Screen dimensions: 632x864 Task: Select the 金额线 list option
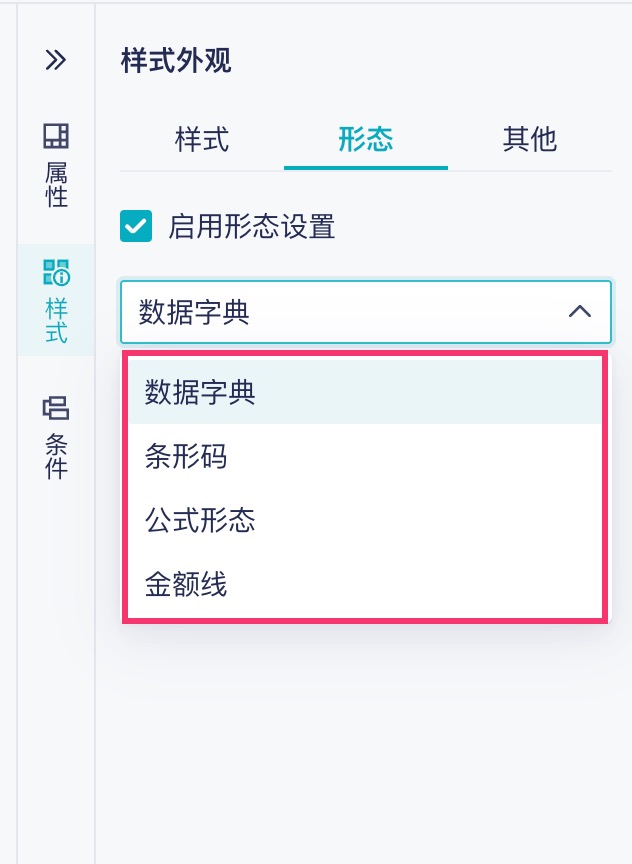click(x=186, y=584)
